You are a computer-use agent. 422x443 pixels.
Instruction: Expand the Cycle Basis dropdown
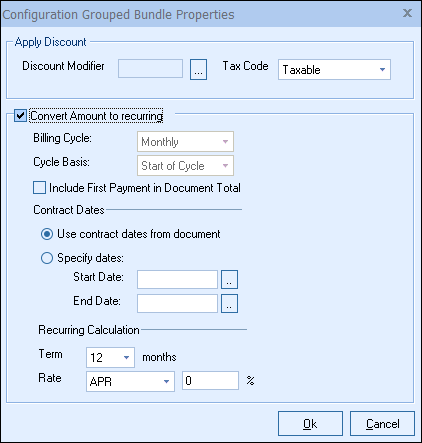click(x=185, y=166)
